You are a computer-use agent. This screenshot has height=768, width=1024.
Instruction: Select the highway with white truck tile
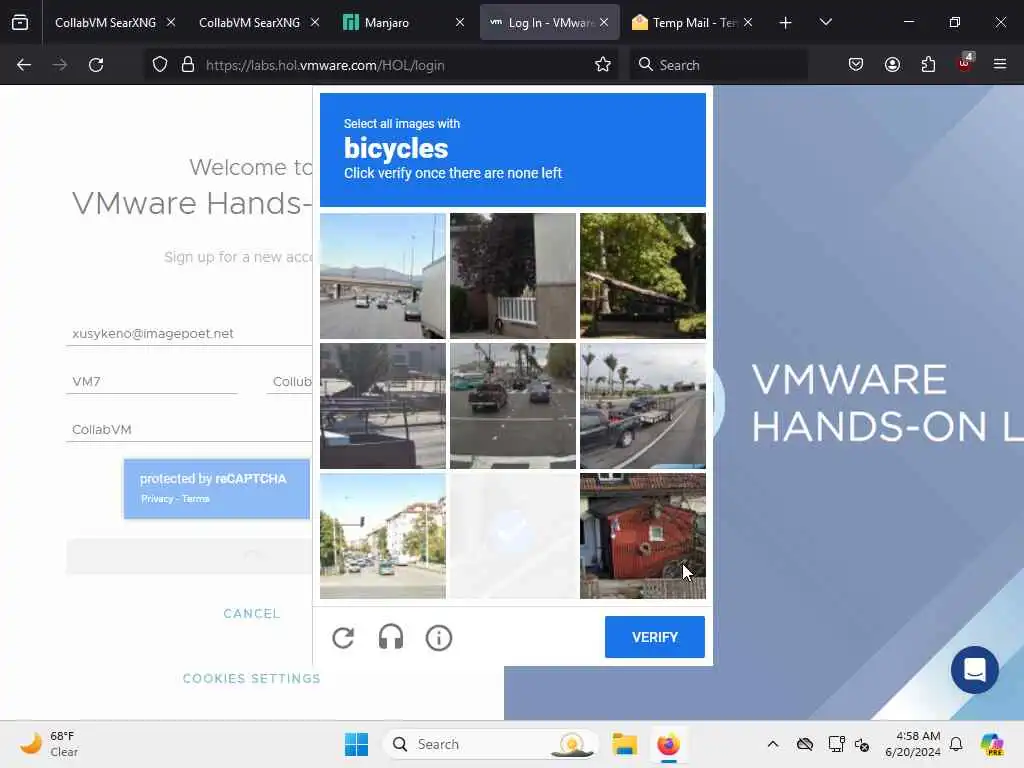(383, 276)
